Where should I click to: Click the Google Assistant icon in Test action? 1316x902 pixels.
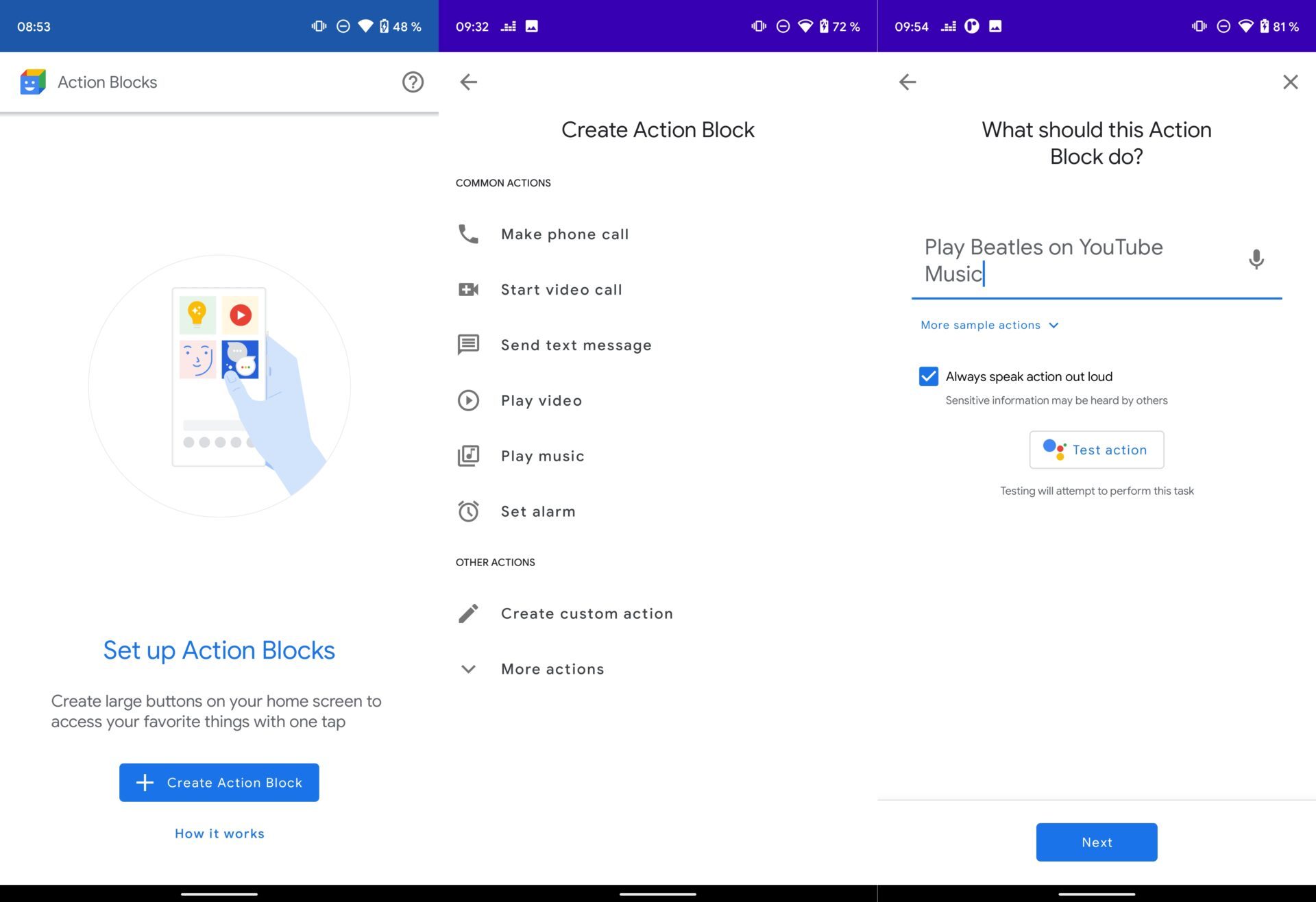point(1054,450)
